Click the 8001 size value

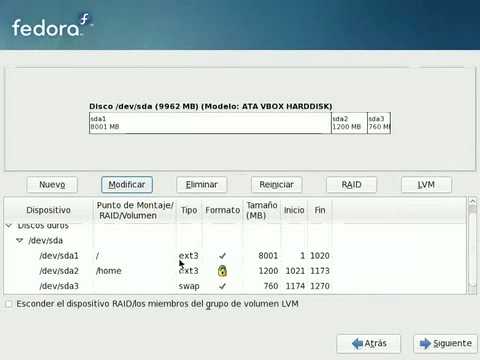click(268, 256)
